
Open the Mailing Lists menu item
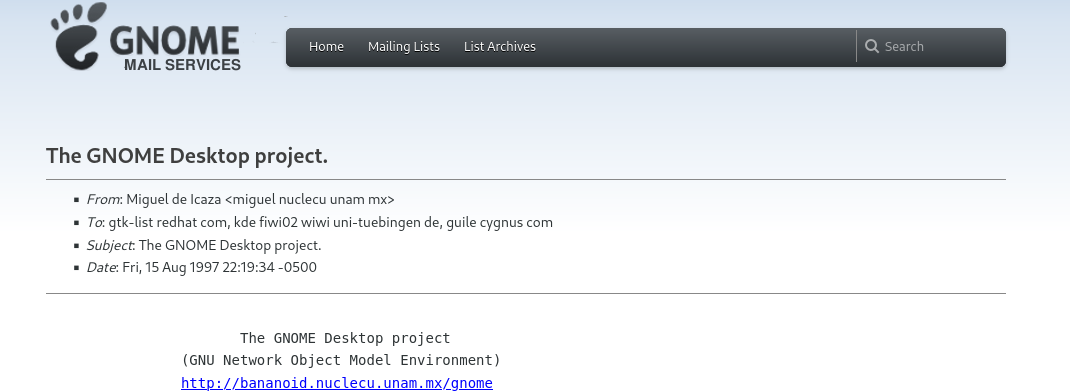click(x=404, y=46)
